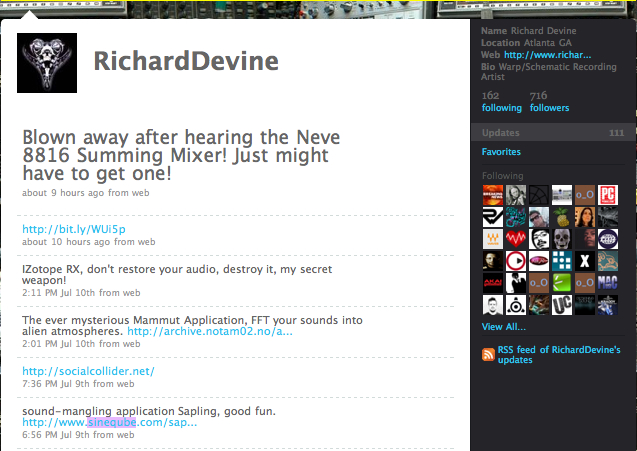Click the RichardDevine username heading
Screen dimensions: 637x451
coord(186,61)
